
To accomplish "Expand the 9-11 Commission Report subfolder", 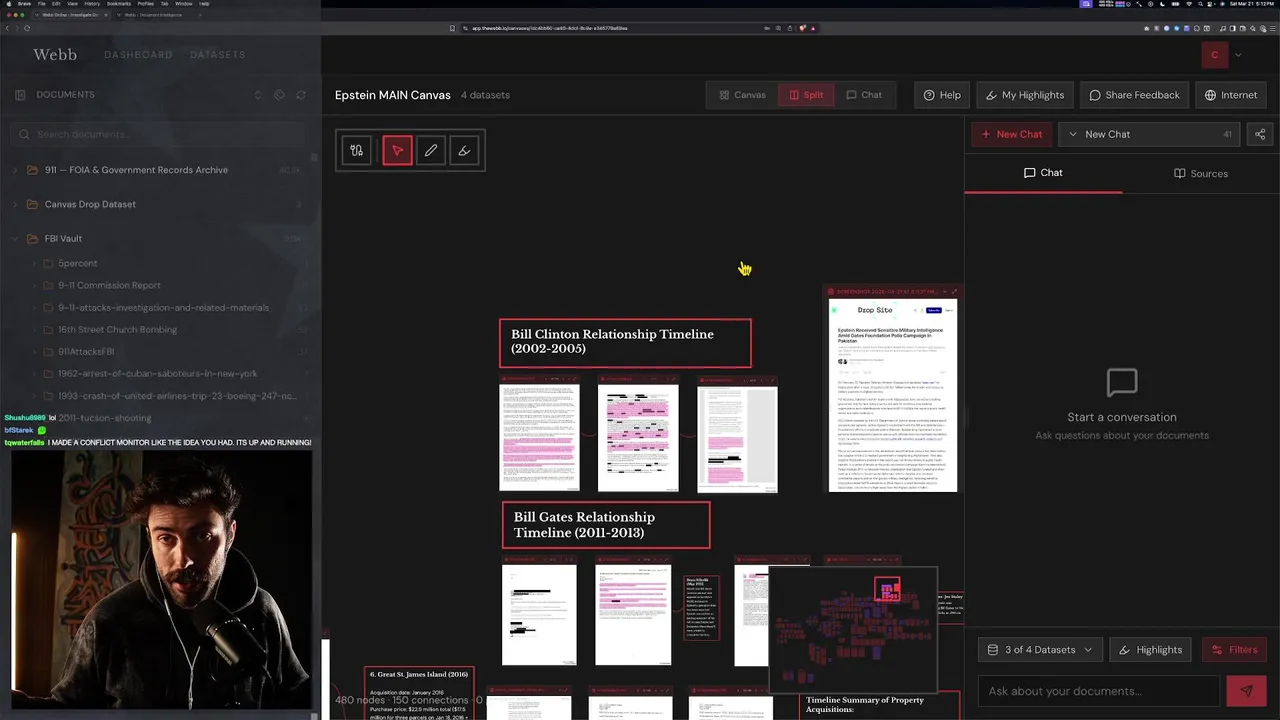I will point(33,285).
